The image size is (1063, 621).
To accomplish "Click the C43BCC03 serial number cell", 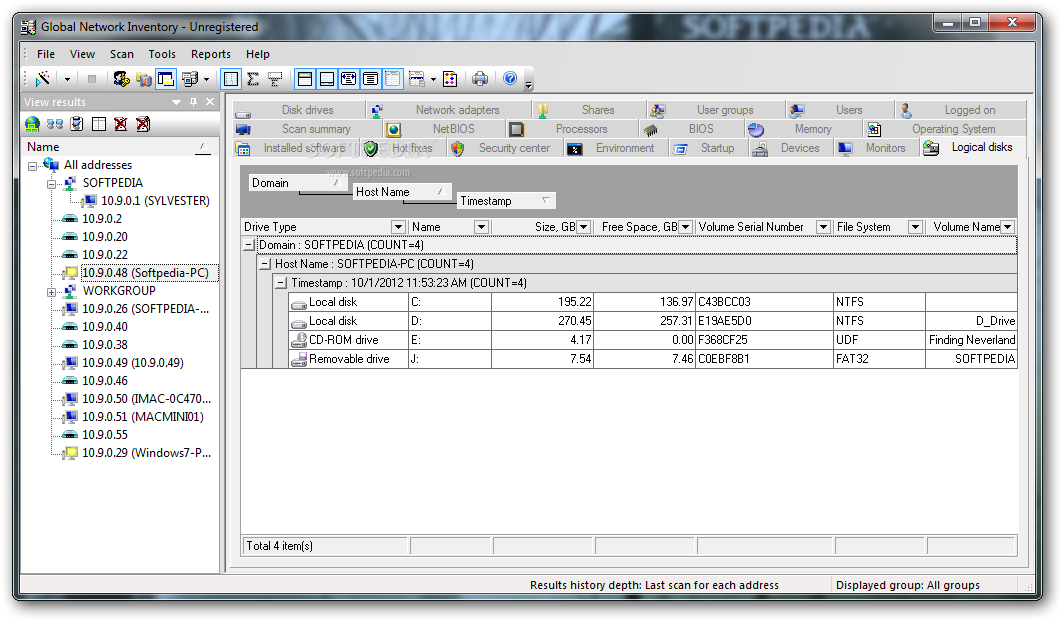I will pyautogui.click(x=765, y=302).
